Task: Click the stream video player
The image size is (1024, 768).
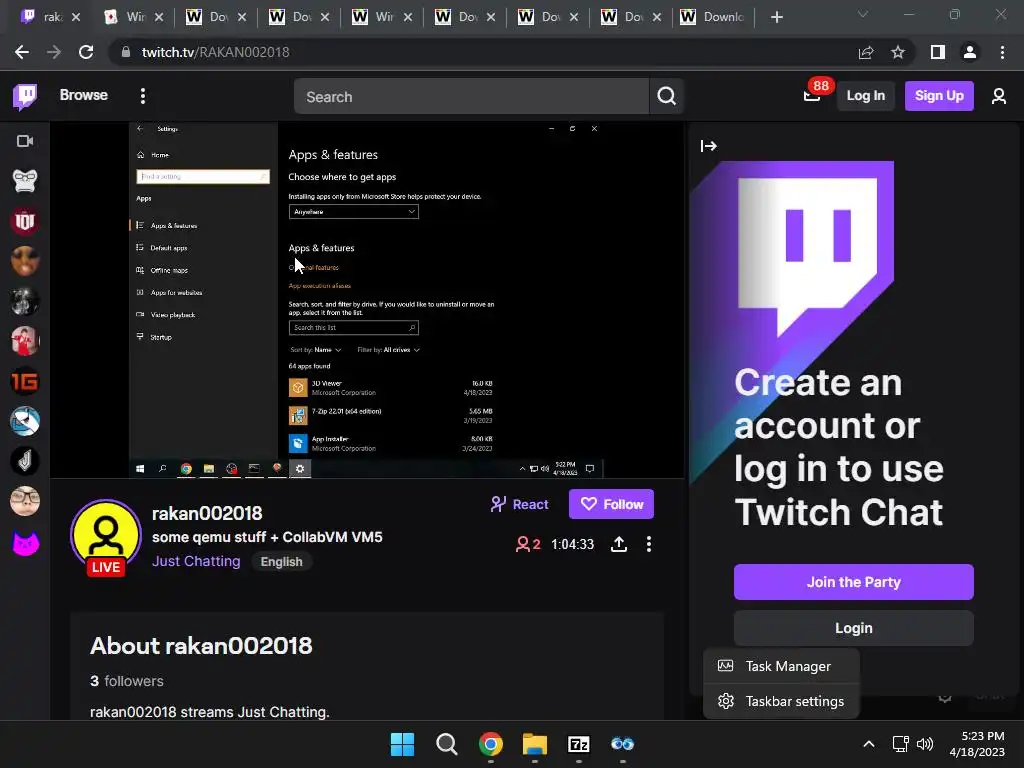Action: (x=367, y=300)
